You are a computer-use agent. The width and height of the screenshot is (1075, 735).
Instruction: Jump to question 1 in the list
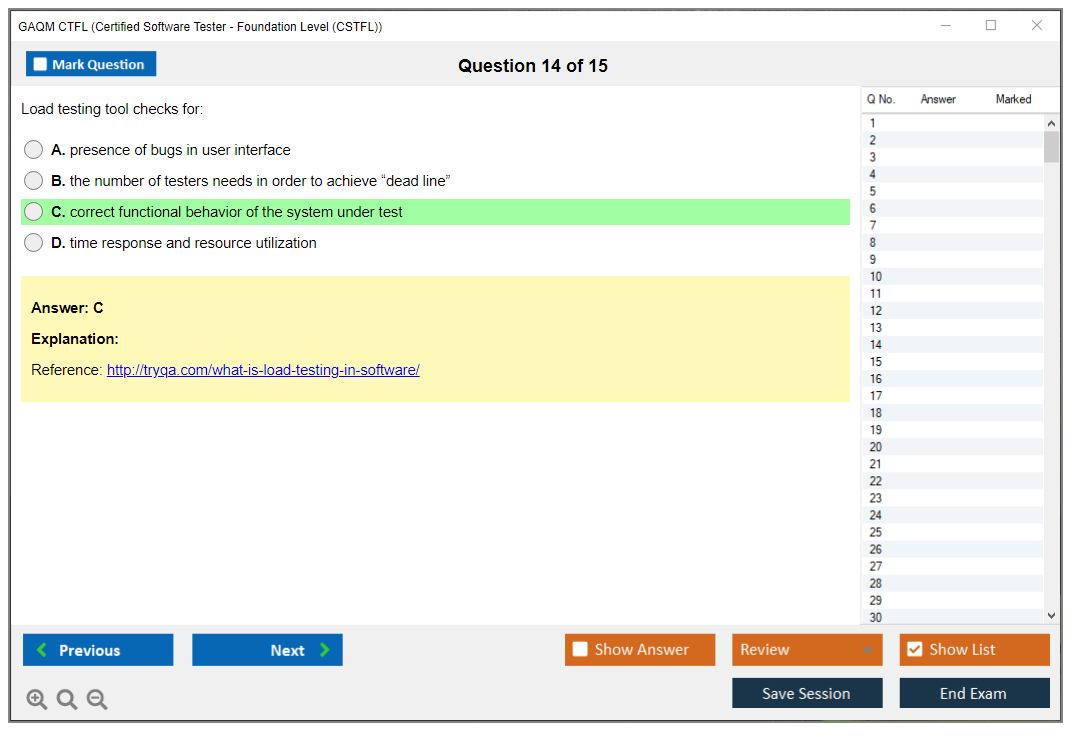(873, 123)
